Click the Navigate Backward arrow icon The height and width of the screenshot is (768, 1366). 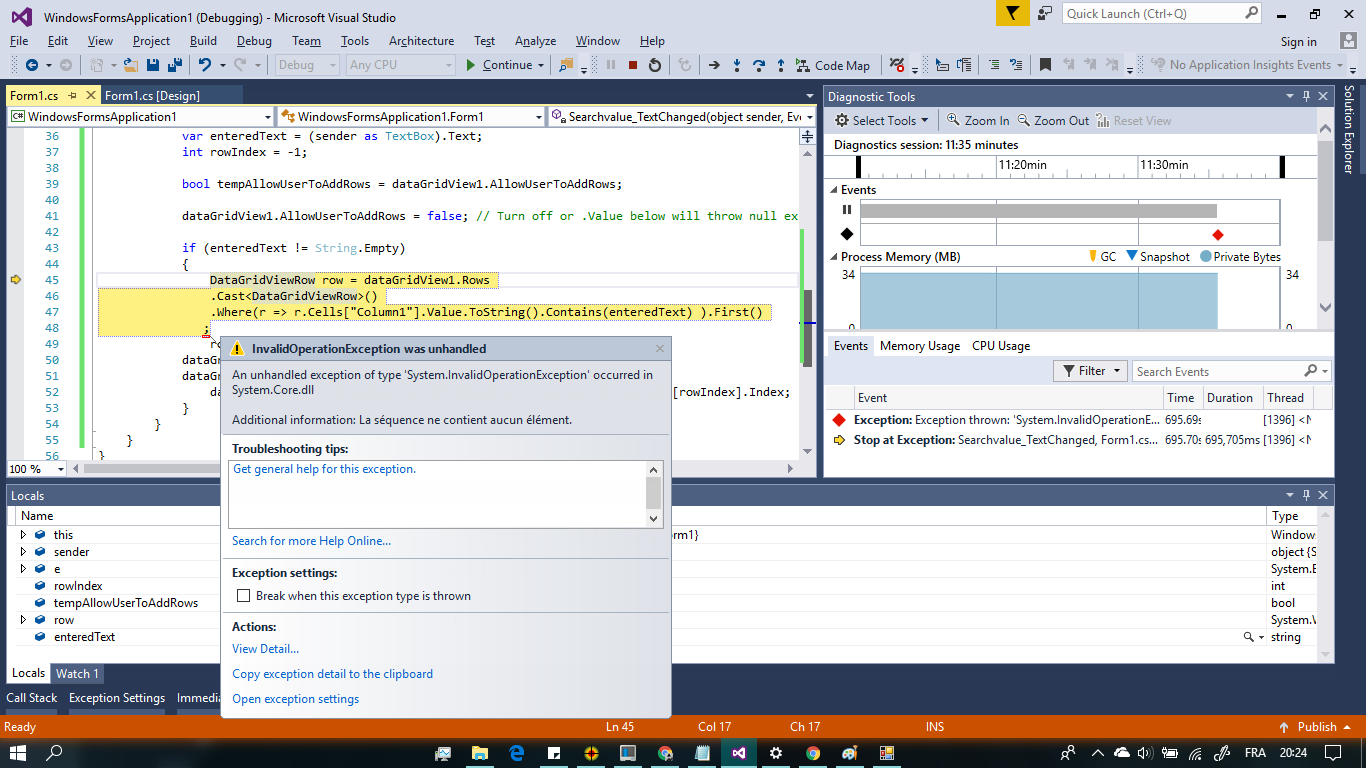point(32,65)
